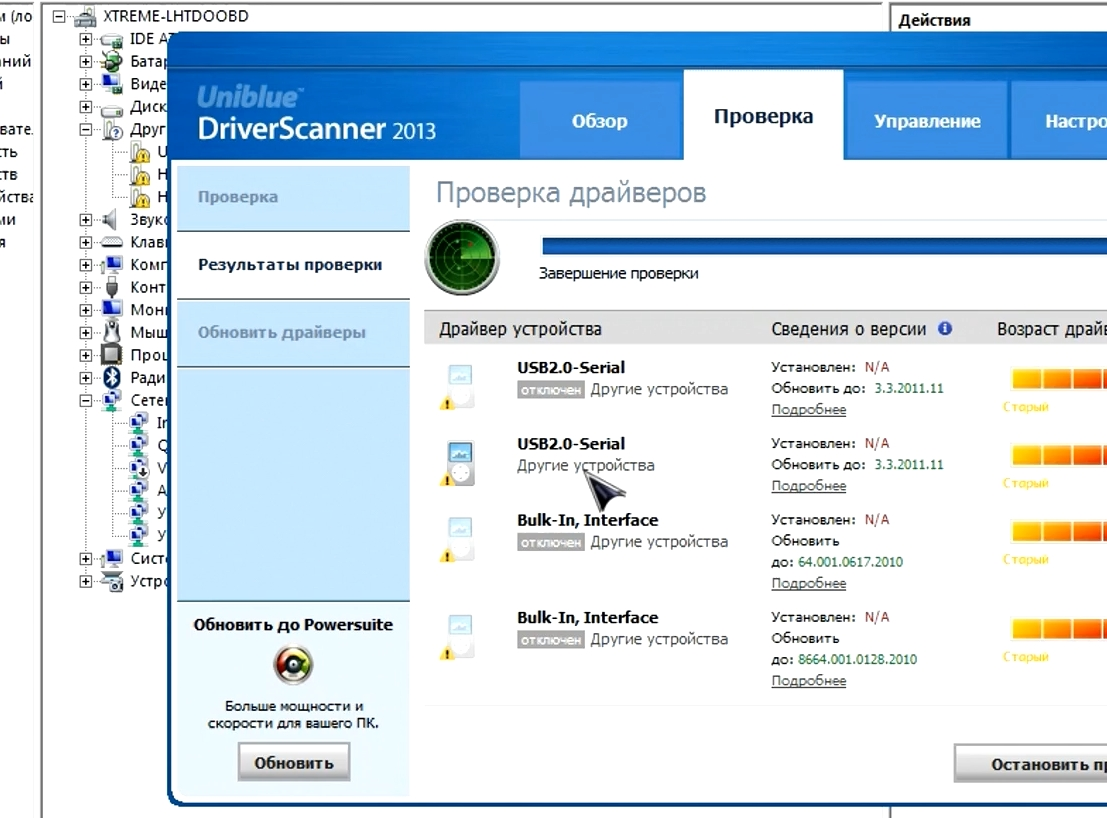Click отключен badge on first USB2.0-Serial

coord(551,390)
